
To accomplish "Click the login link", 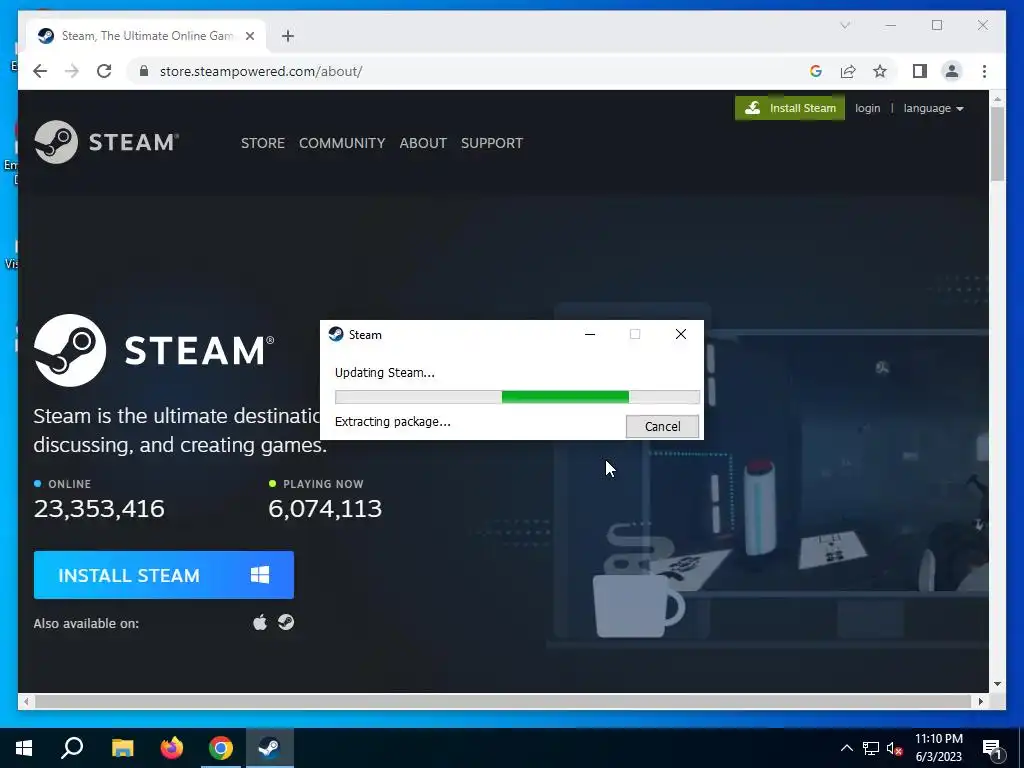I will coord(867,108).
